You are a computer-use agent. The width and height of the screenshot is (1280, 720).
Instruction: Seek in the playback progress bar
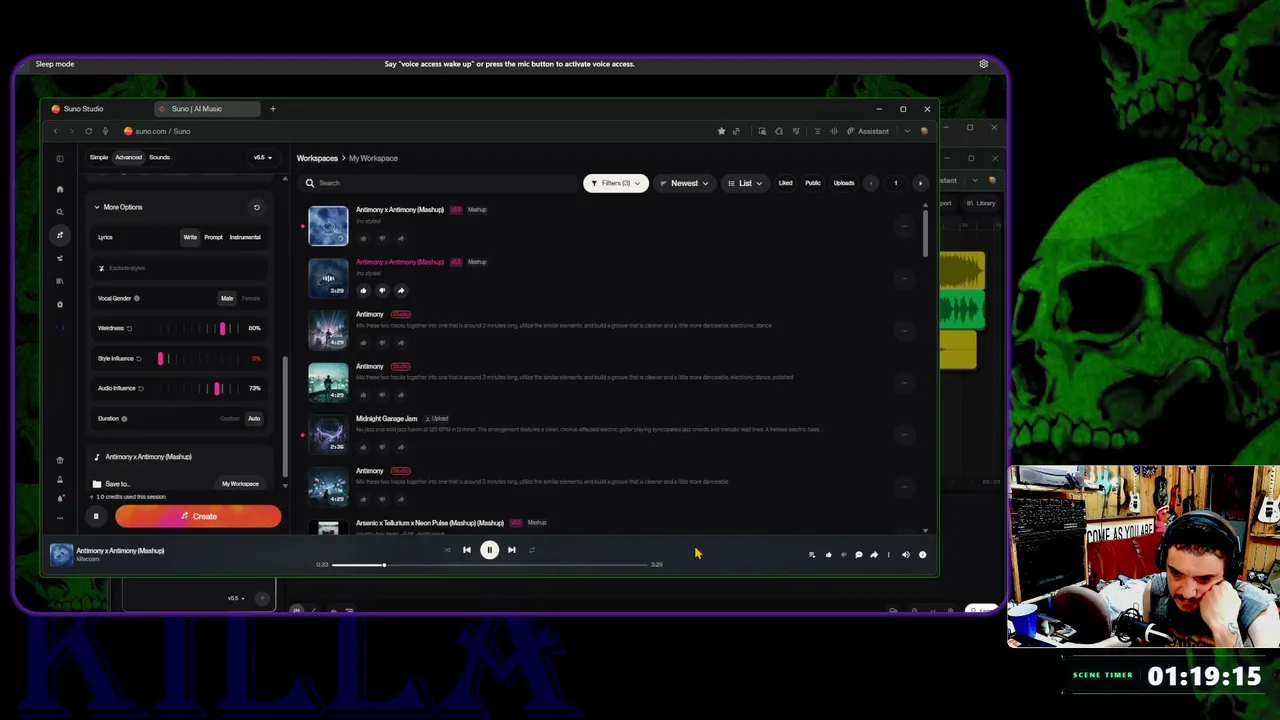point(490,565)
